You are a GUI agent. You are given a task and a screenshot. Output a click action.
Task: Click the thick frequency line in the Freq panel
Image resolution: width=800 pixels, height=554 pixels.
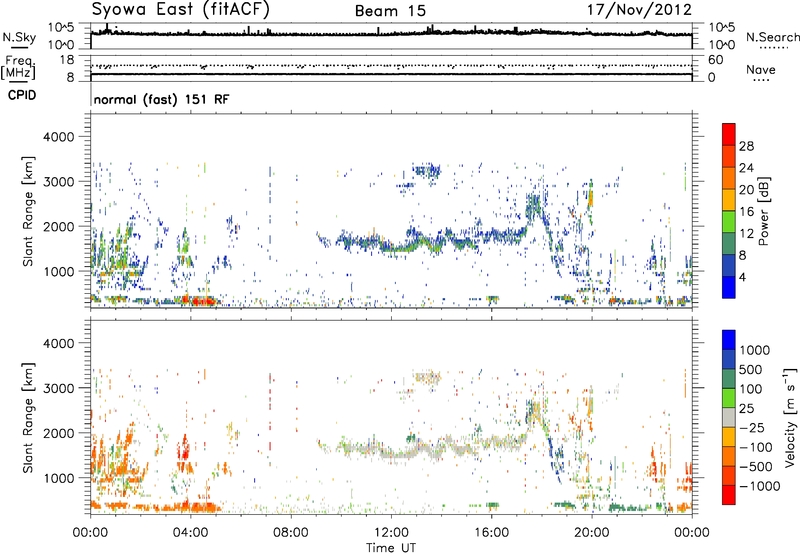click(x=391, y=74)
